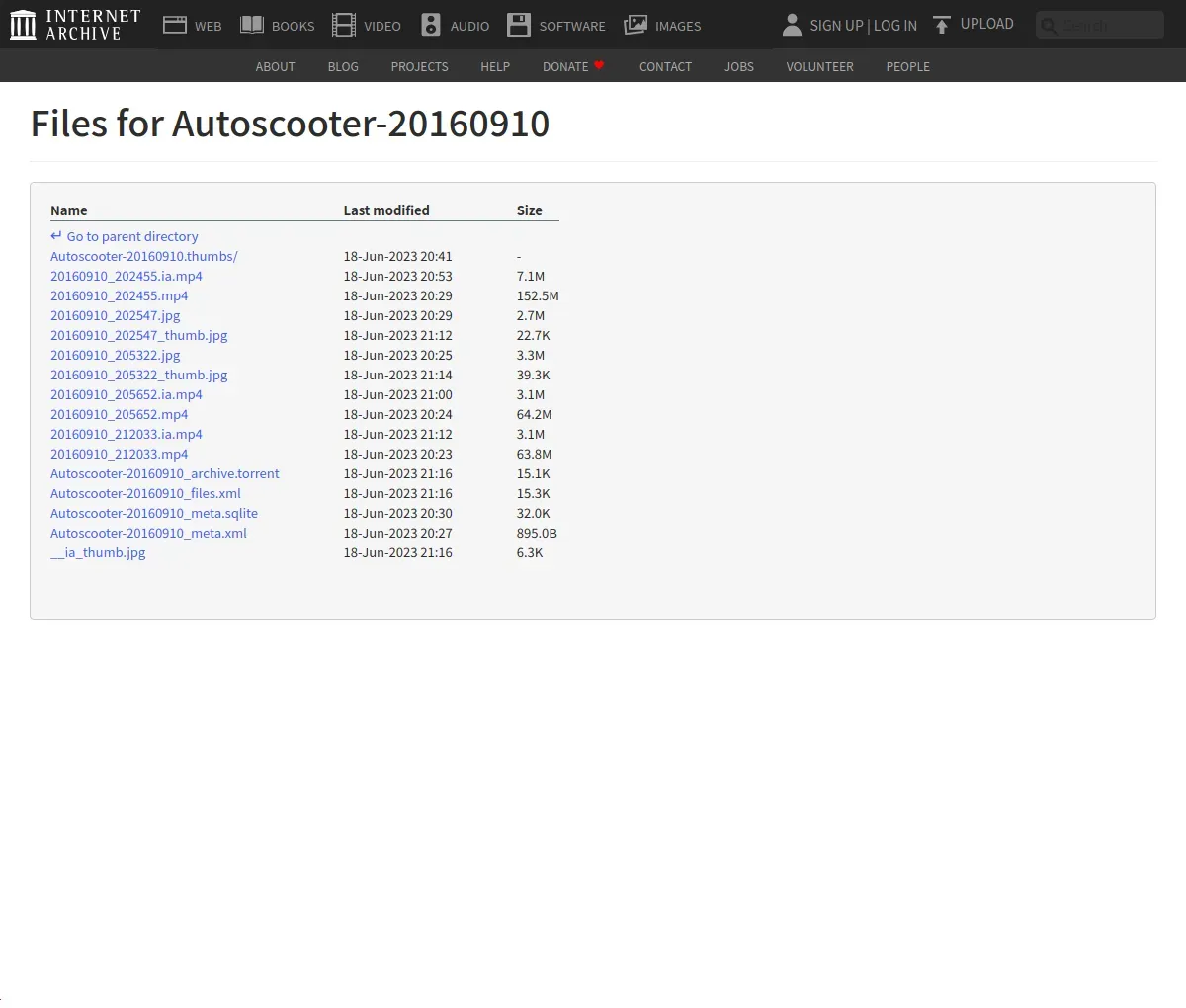Click the 18-Jun-2023 20:41 date
The width and height of the screenshot is (1186, 1008).
tap(397, 256)
